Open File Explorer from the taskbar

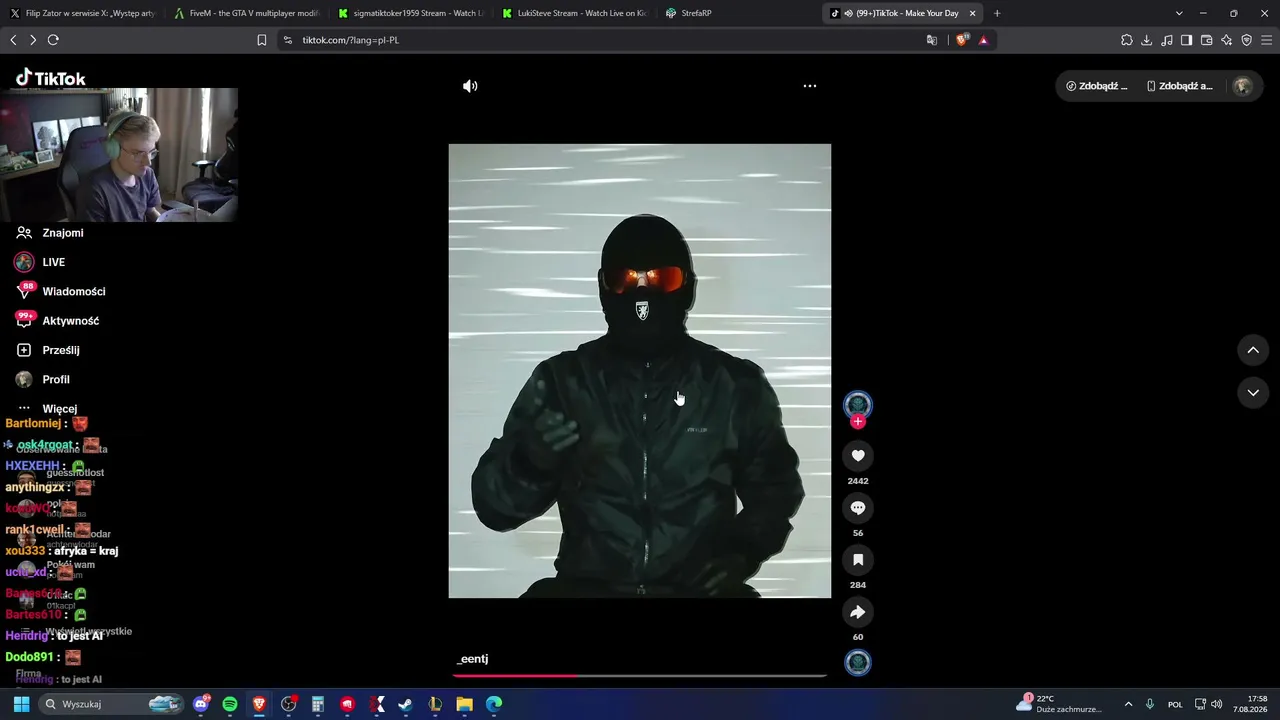pos(464,704)
